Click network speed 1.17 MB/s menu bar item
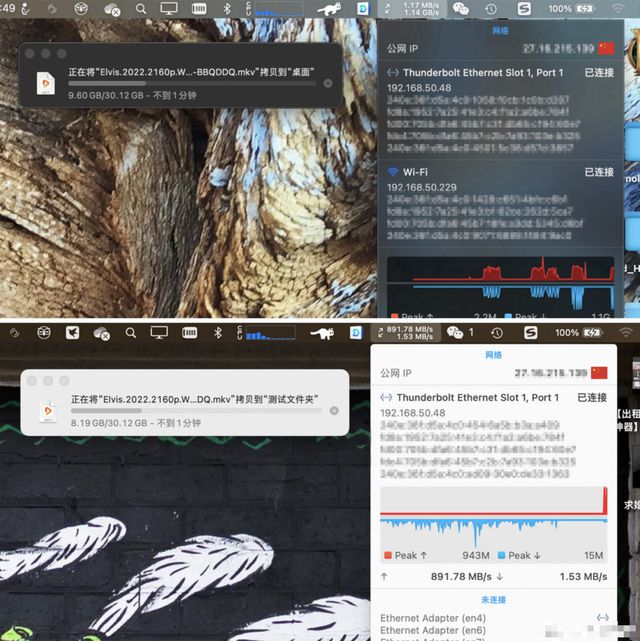The height and width of the screenshot is (641, 640). 412,9
